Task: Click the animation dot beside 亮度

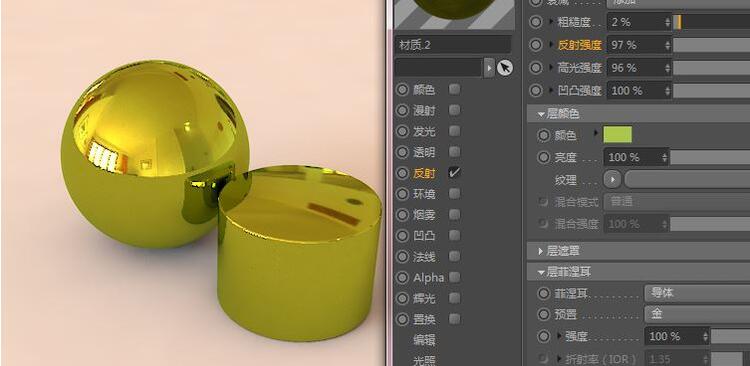Action: click(x=544, y=157)
